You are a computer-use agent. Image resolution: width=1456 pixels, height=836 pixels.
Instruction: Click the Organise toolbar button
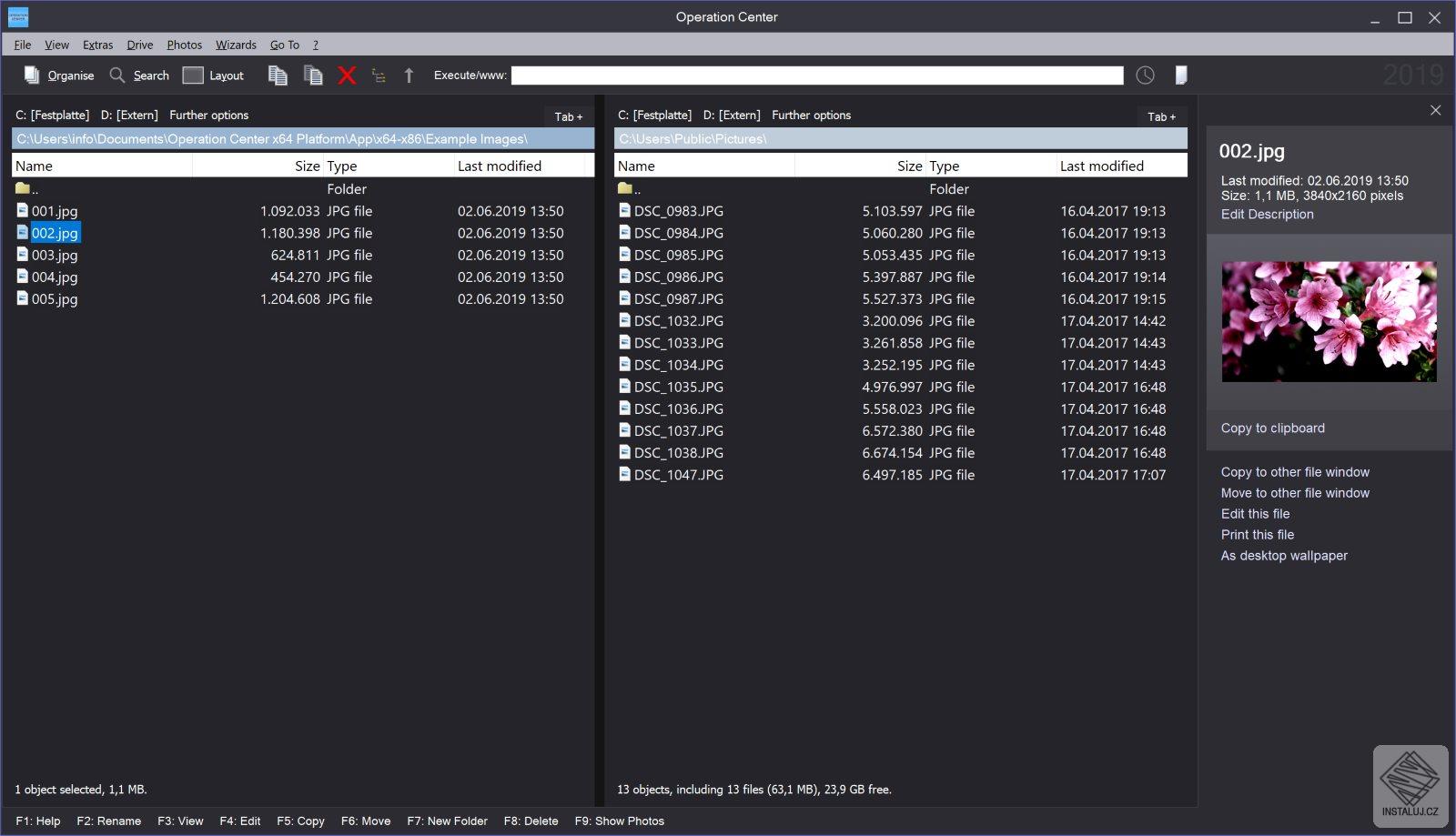(x=59, y=76)
